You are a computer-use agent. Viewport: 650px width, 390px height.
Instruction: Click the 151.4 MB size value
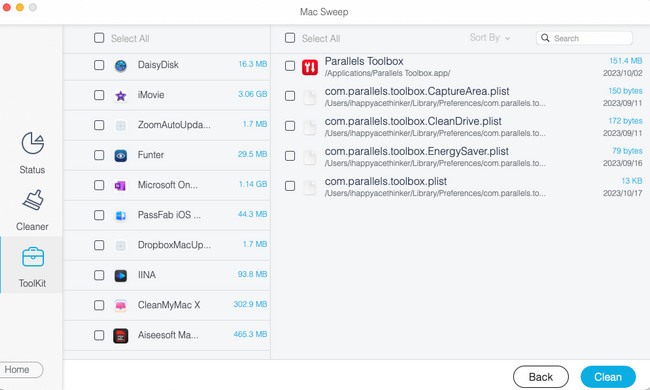point(626,61)
